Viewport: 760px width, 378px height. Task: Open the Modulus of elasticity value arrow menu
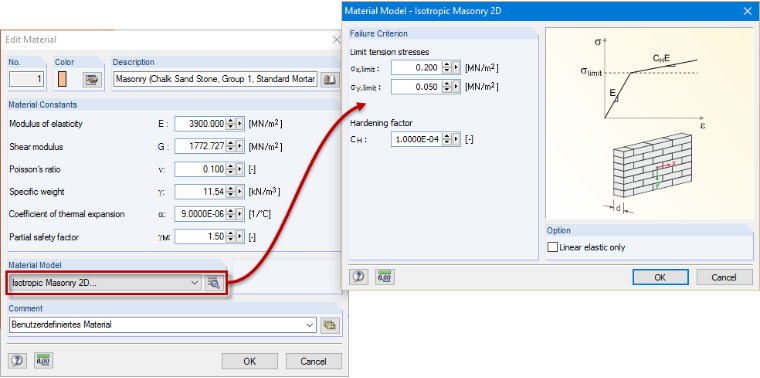[x=239, y=124]
